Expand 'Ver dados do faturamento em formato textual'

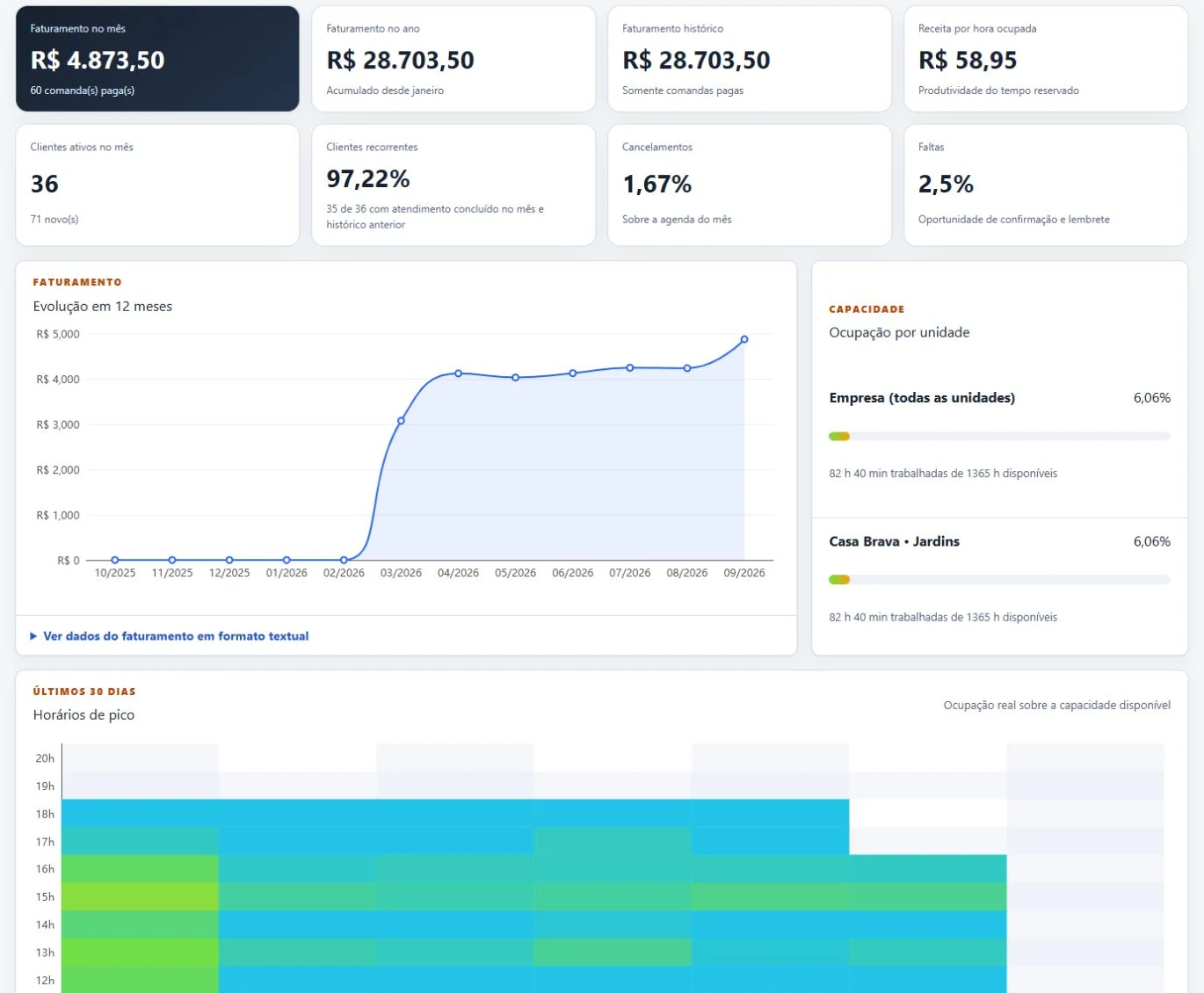[170, 636]
